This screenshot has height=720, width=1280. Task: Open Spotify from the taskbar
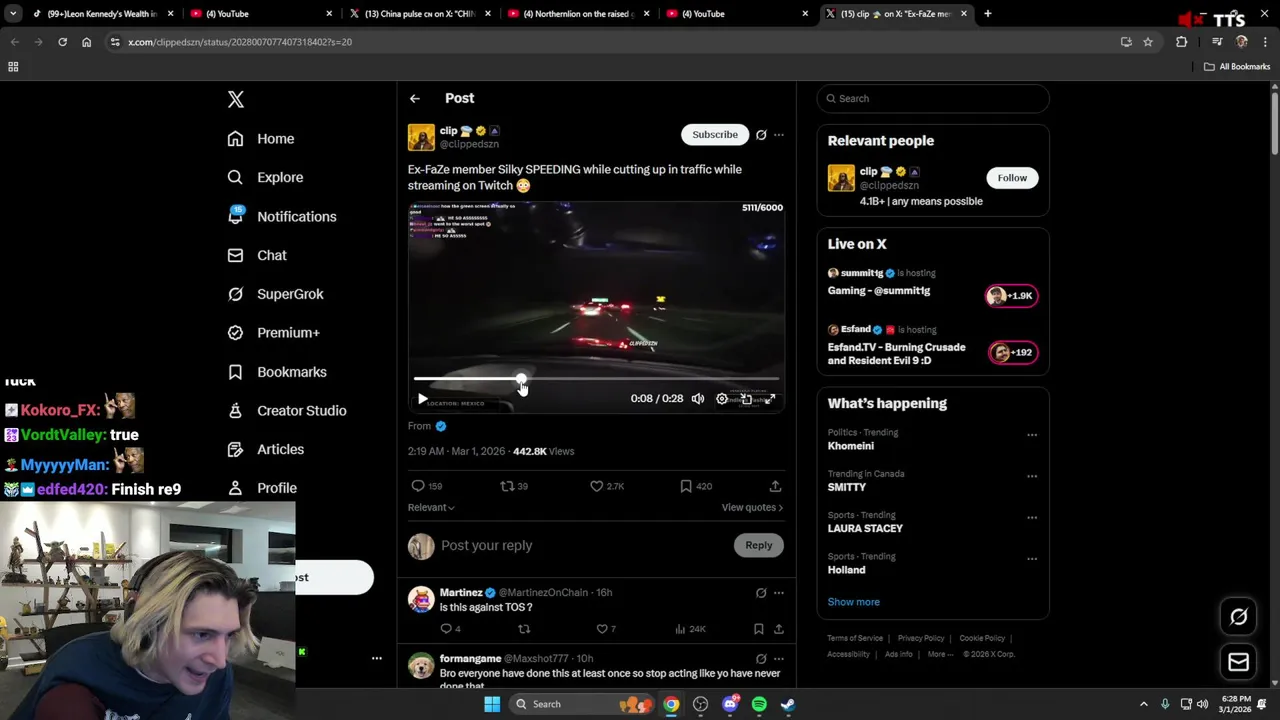click(759, 704)
